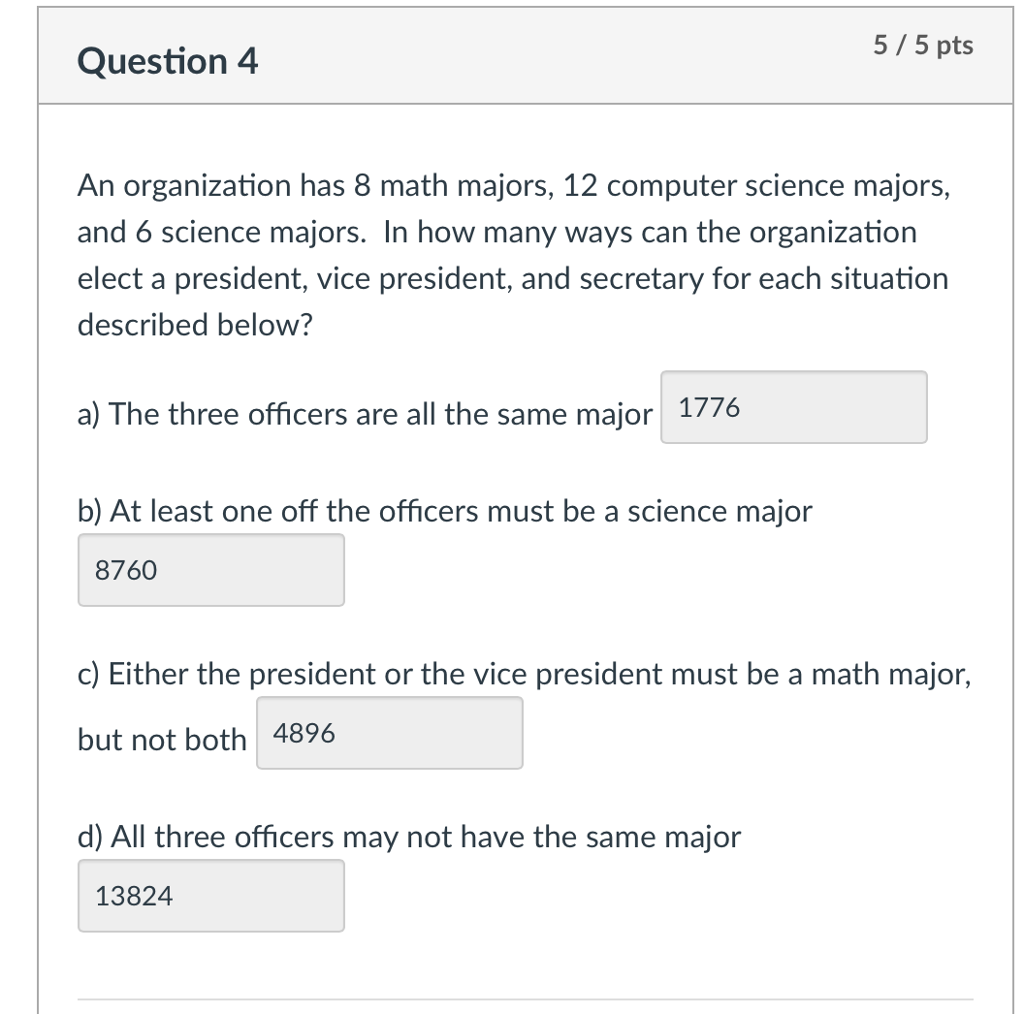Click the 5 / 5 pts score label
Viewport: 1024px width, 1014px height.
(x=923, y=45)
